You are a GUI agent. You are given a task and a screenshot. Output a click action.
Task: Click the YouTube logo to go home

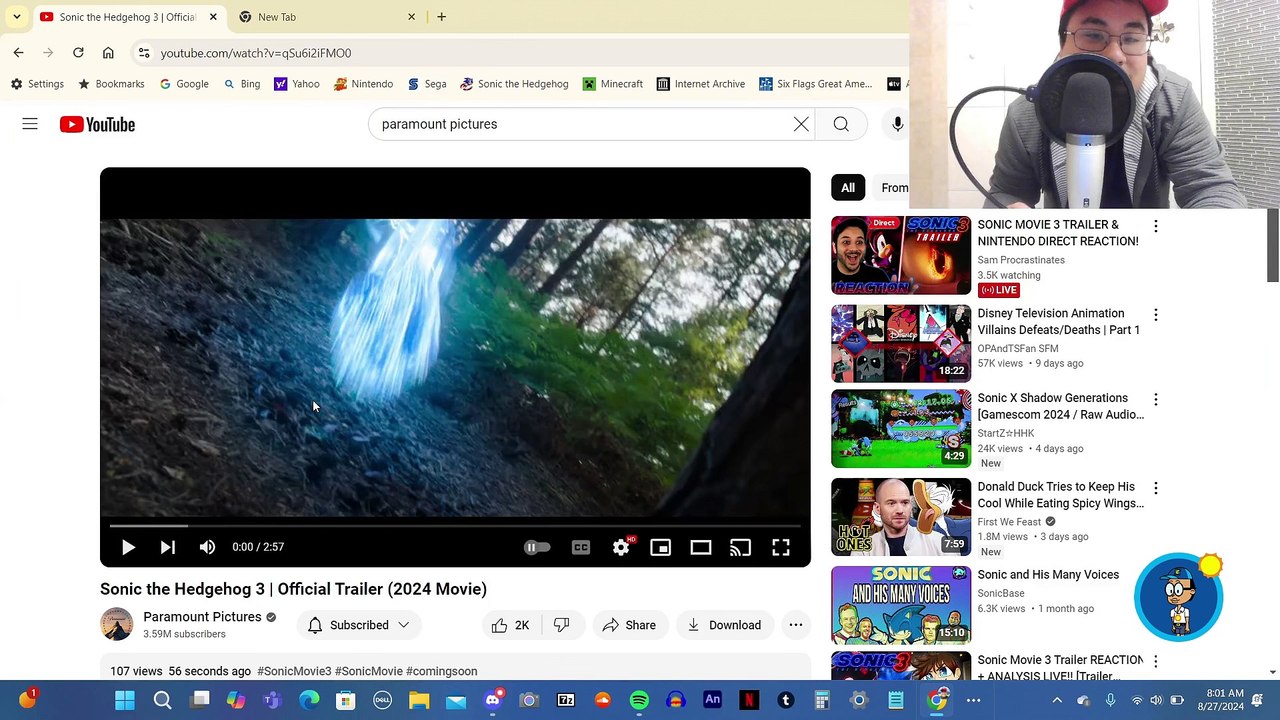pos(97,124)
